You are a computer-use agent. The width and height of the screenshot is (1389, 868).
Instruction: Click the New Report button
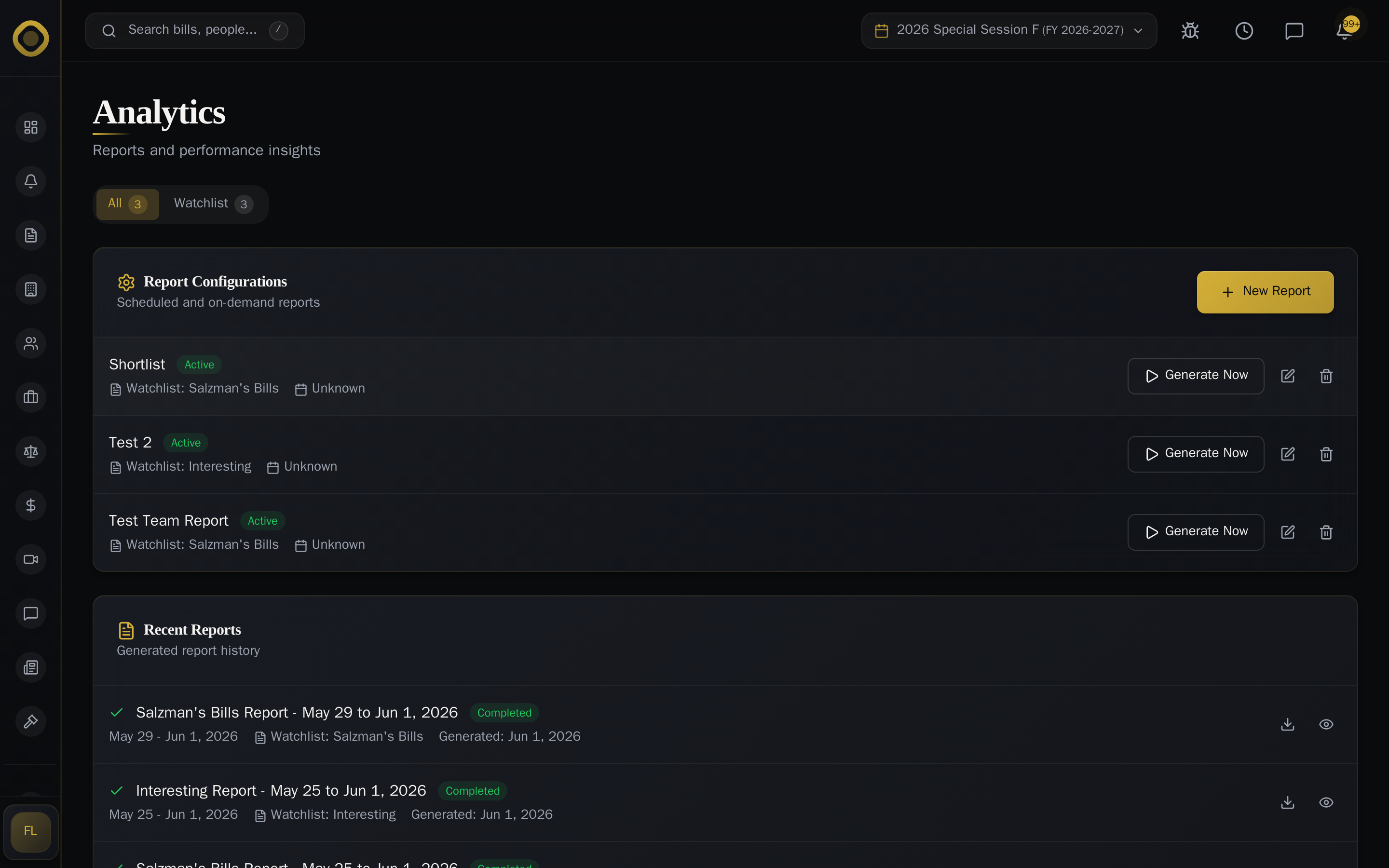(x=1265, y=292)
